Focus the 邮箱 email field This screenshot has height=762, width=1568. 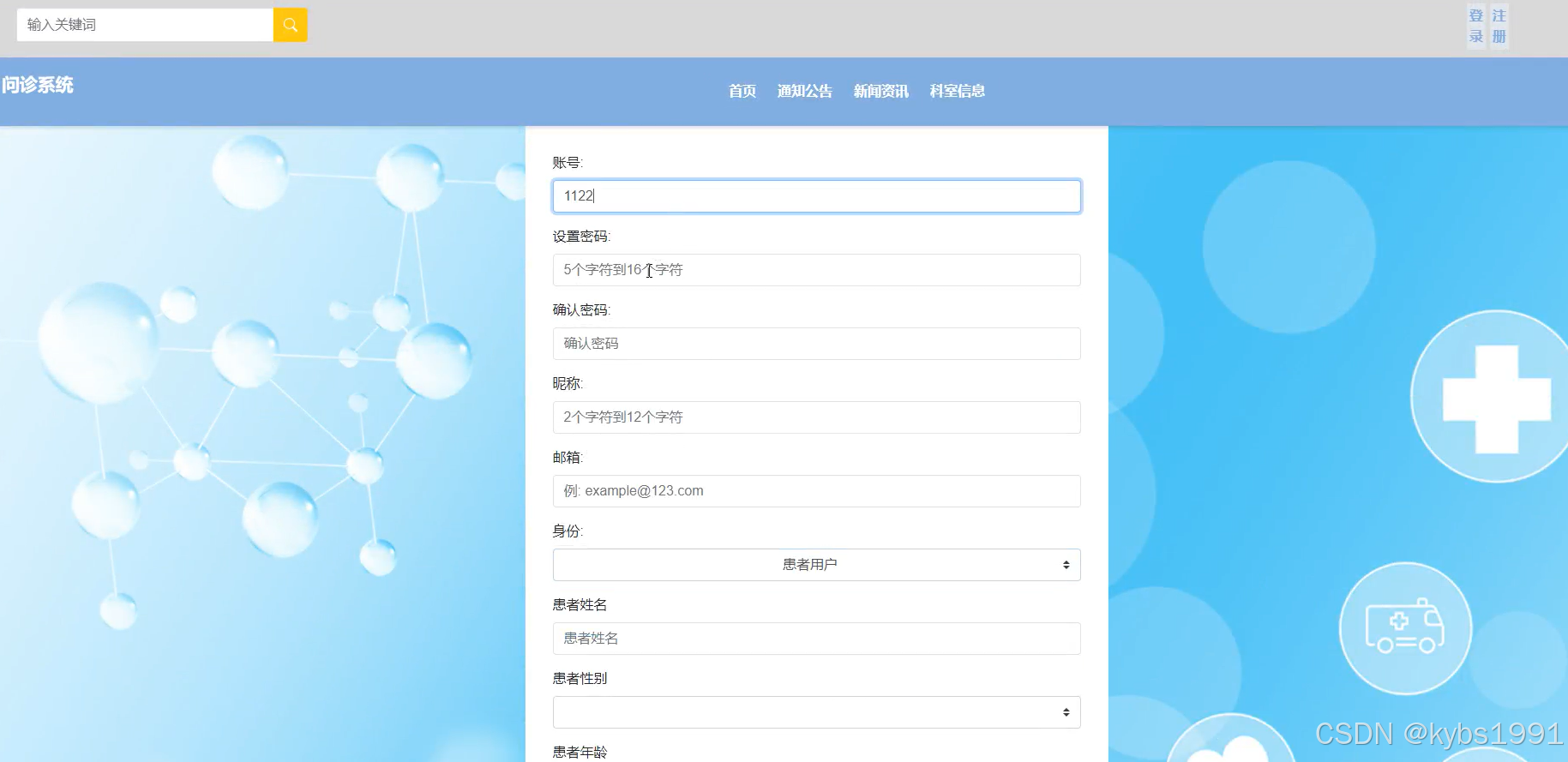[816, 491]
